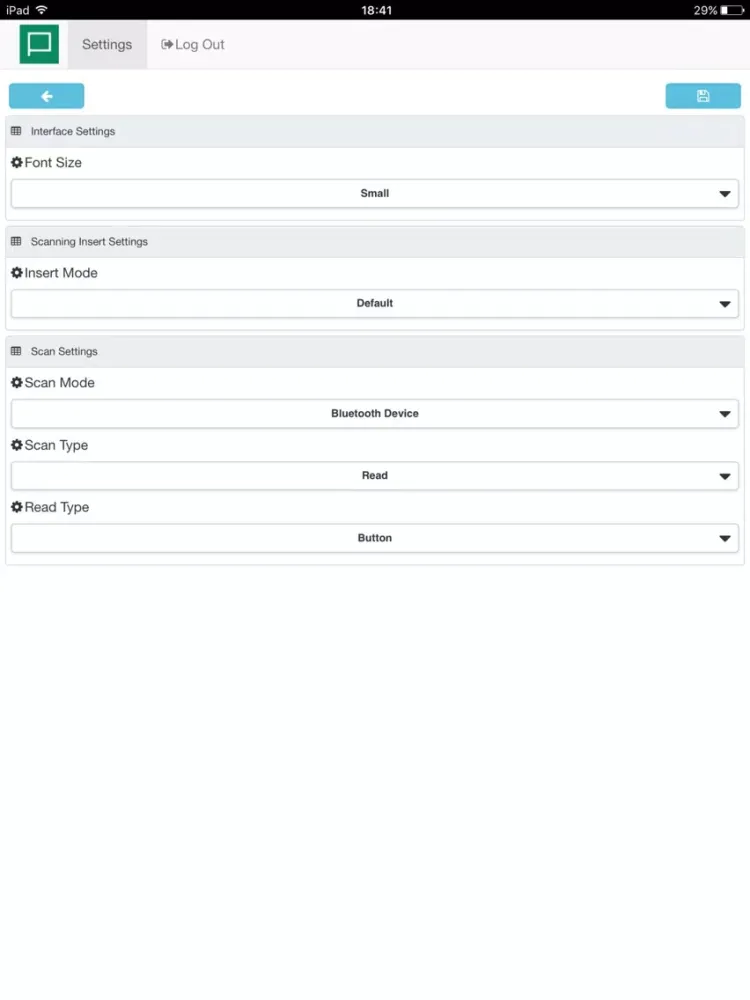750x1000 pixels.
Task: Click the table icon beside Interface Settings
Action: point(16,131)
